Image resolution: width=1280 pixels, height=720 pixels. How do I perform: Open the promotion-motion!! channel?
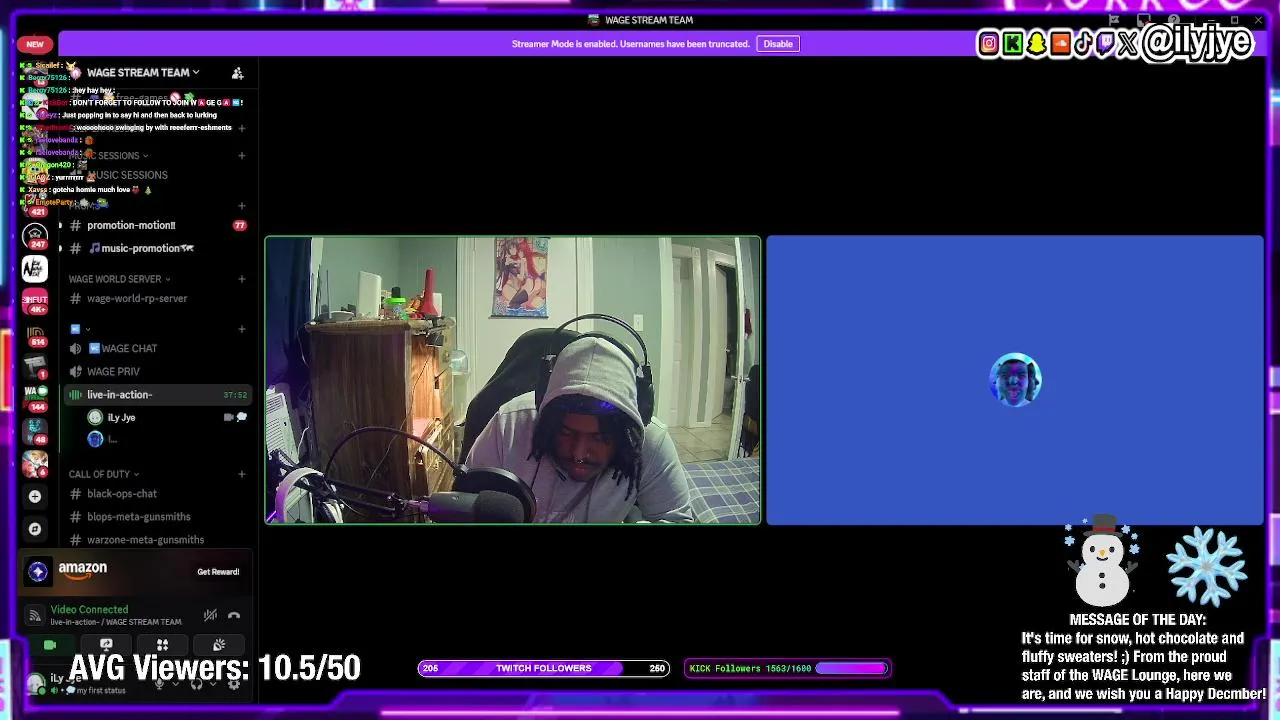click(x=156, y=225)
